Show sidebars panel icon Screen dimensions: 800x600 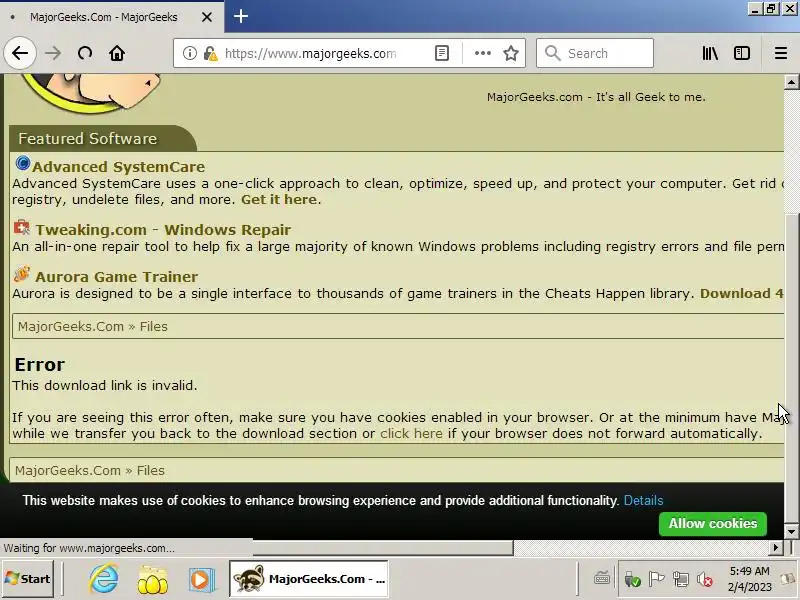[742, 53]
